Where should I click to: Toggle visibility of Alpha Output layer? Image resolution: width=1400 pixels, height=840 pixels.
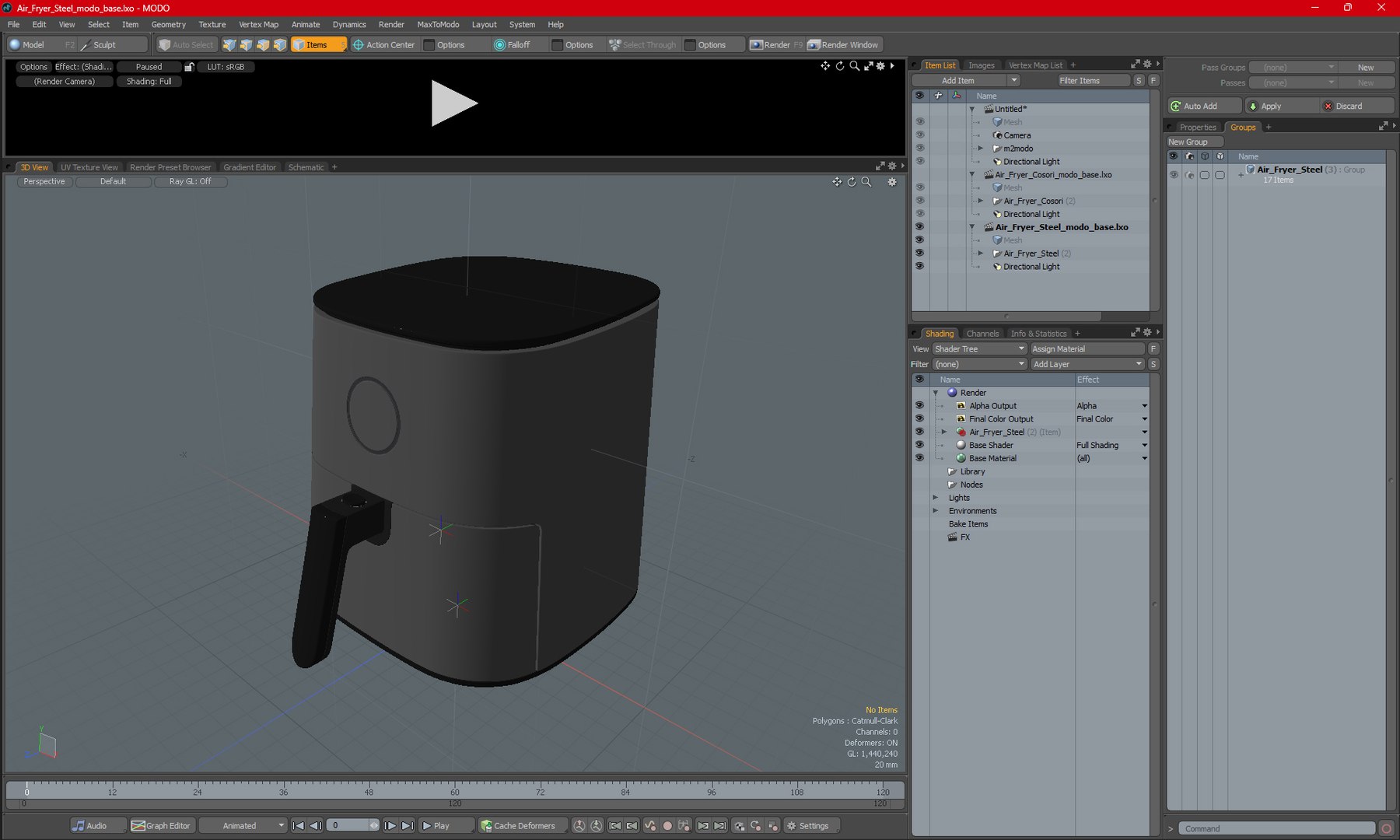(x=919, y=406)
